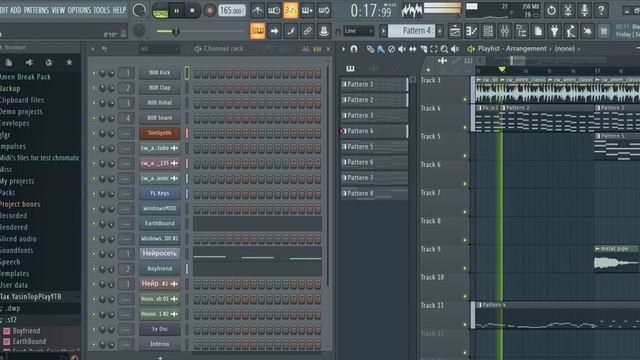Select Pattern 5 in the pattern picker
Screen dimensions: 640x360
pyautogui.click(x=374, y=147)
